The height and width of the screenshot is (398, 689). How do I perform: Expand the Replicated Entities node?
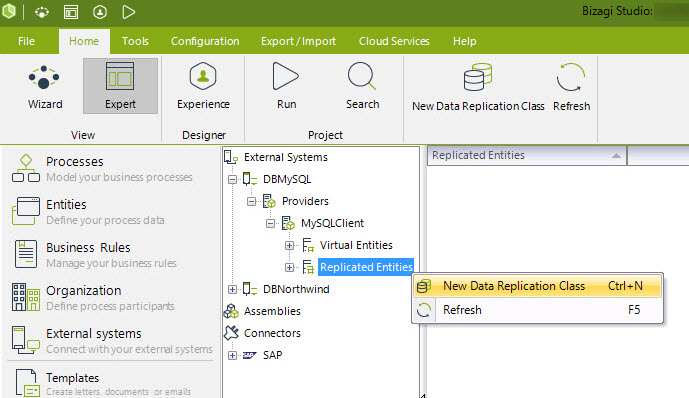(x=289, y=267)
